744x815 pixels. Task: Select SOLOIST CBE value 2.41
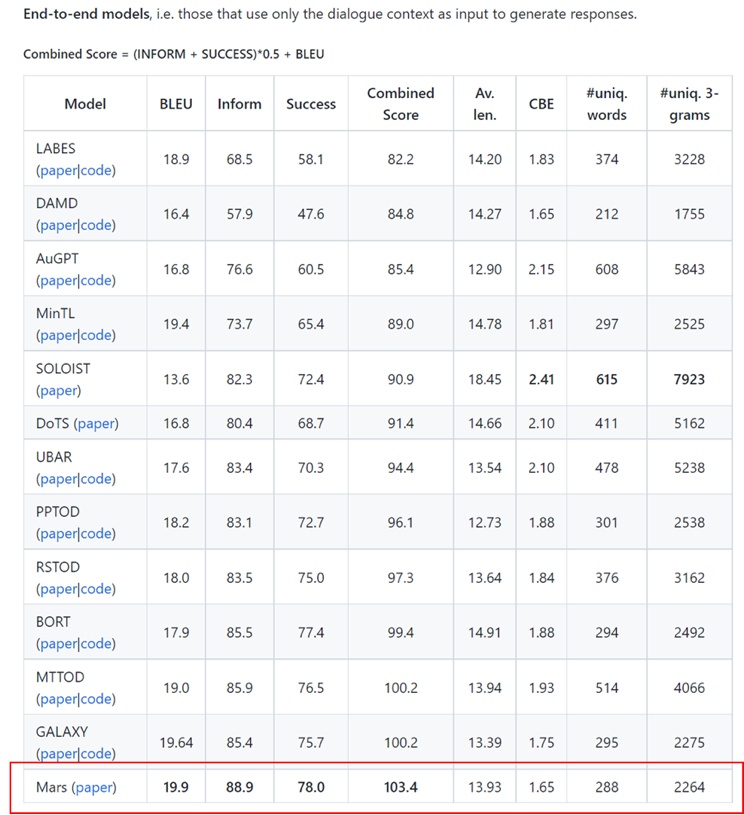[x=541, y=379]
